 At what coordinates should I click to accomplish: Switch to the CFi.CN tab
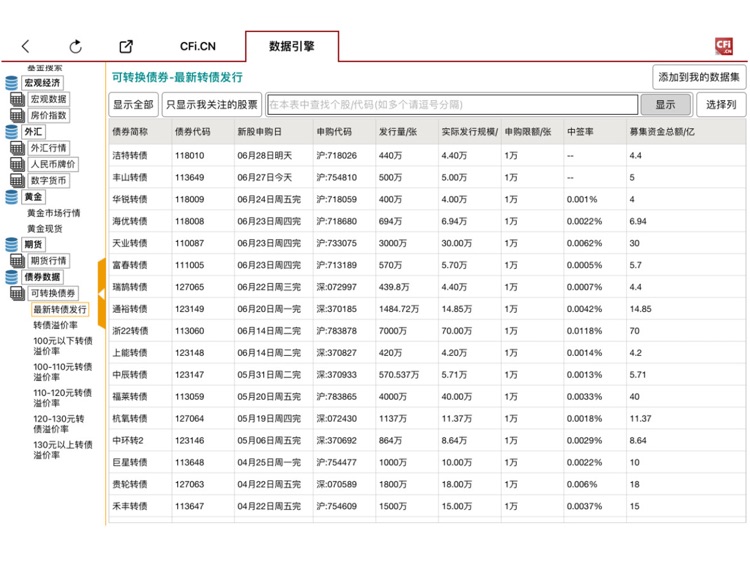click(198, 46)
